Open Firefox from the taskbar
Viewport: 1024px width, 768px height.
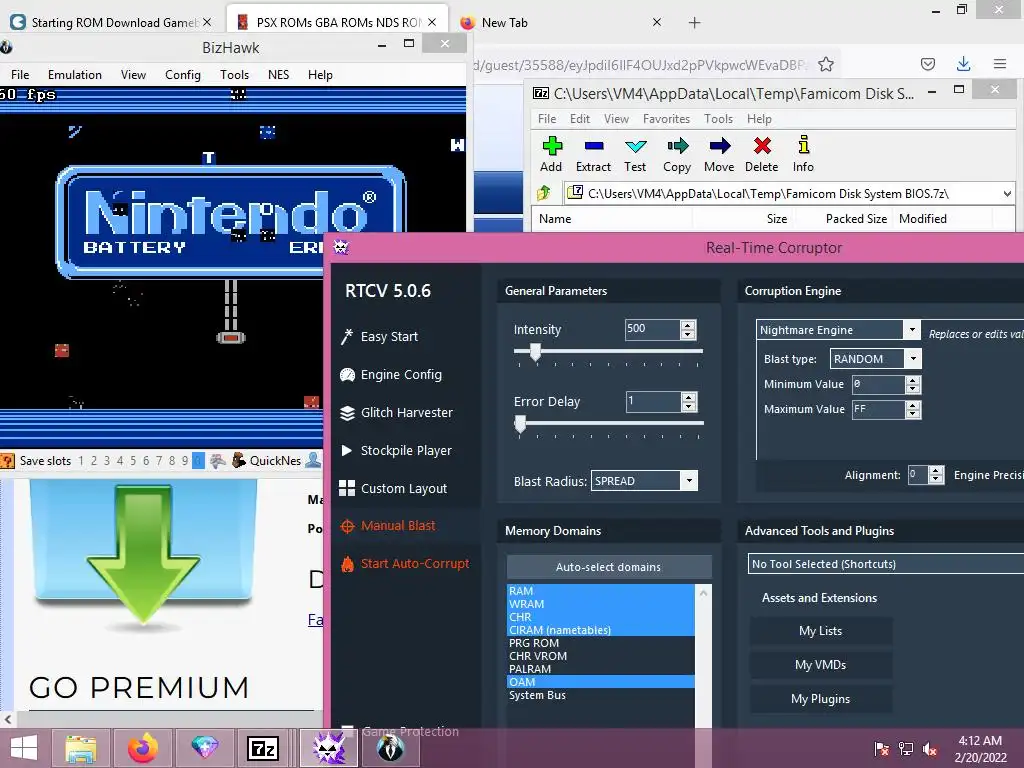click(142, 748)
